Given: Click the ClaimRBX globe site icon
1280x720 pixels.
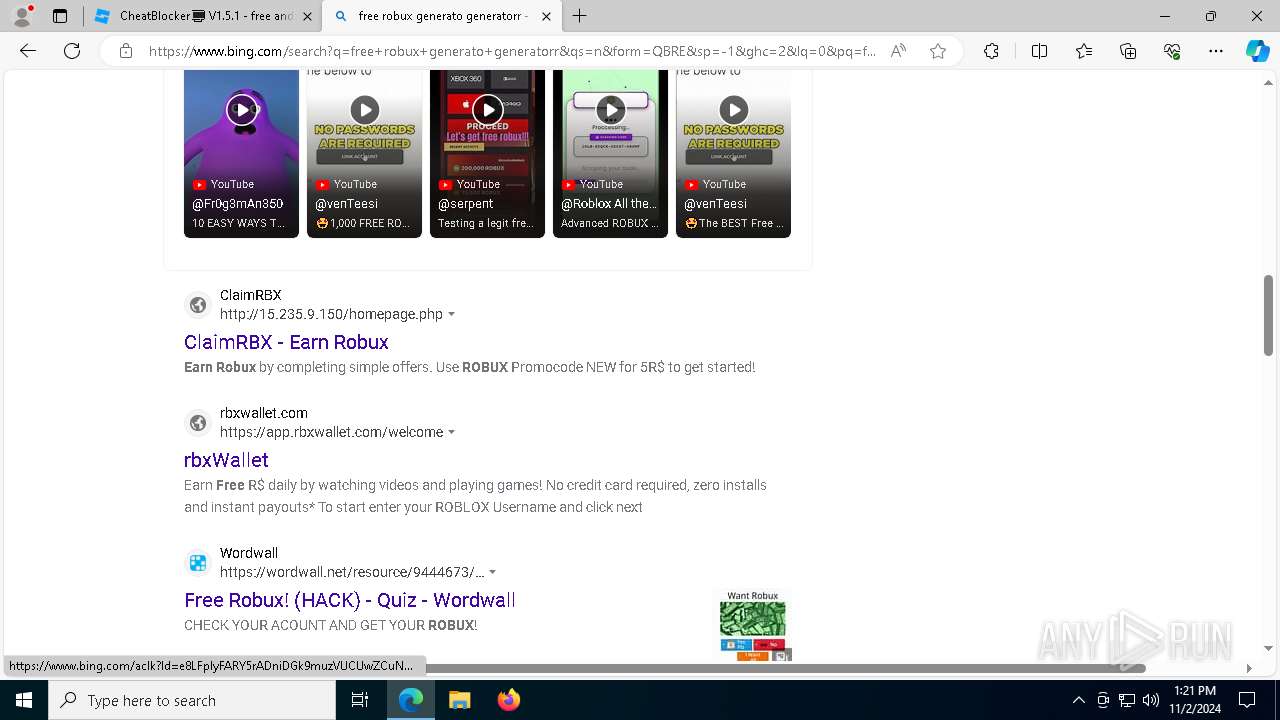Looking at the screenshot, I should 198,305.
